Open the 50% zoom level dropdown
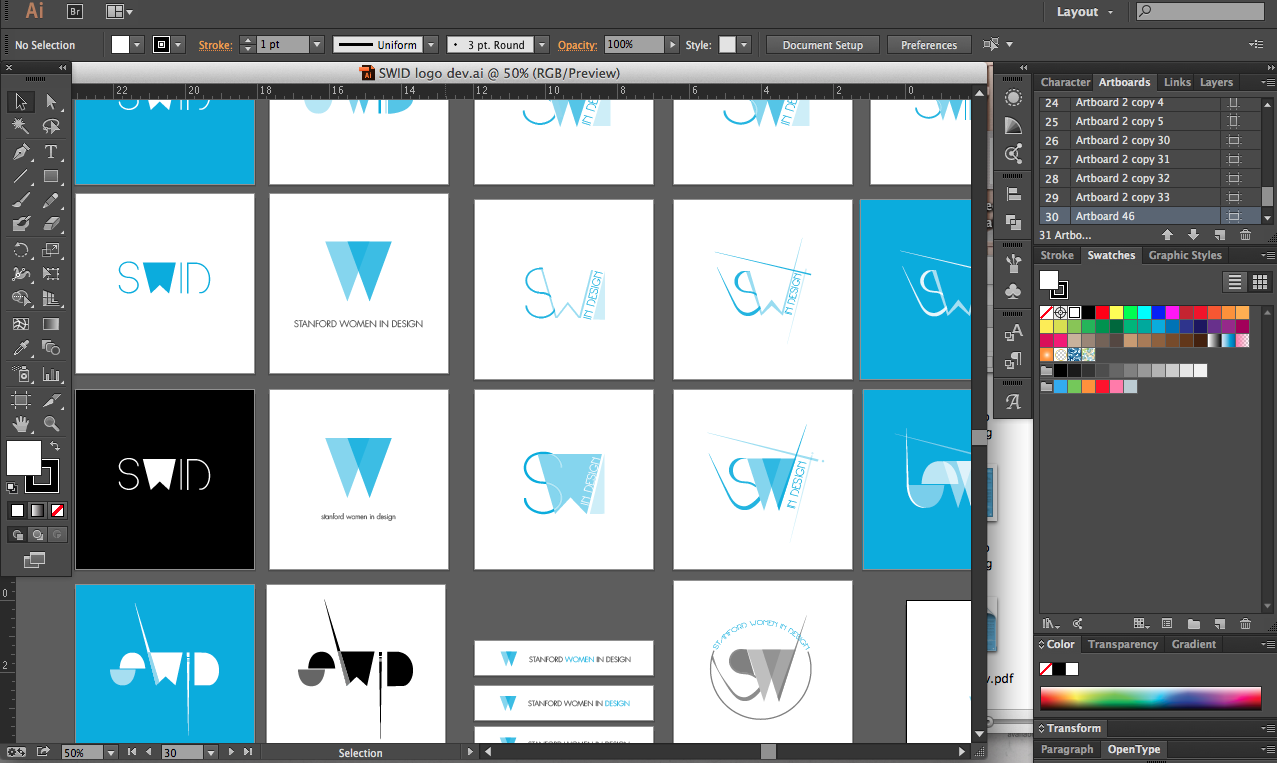The width and height of the screenshot is (1277, 763). tap(110, 752)
